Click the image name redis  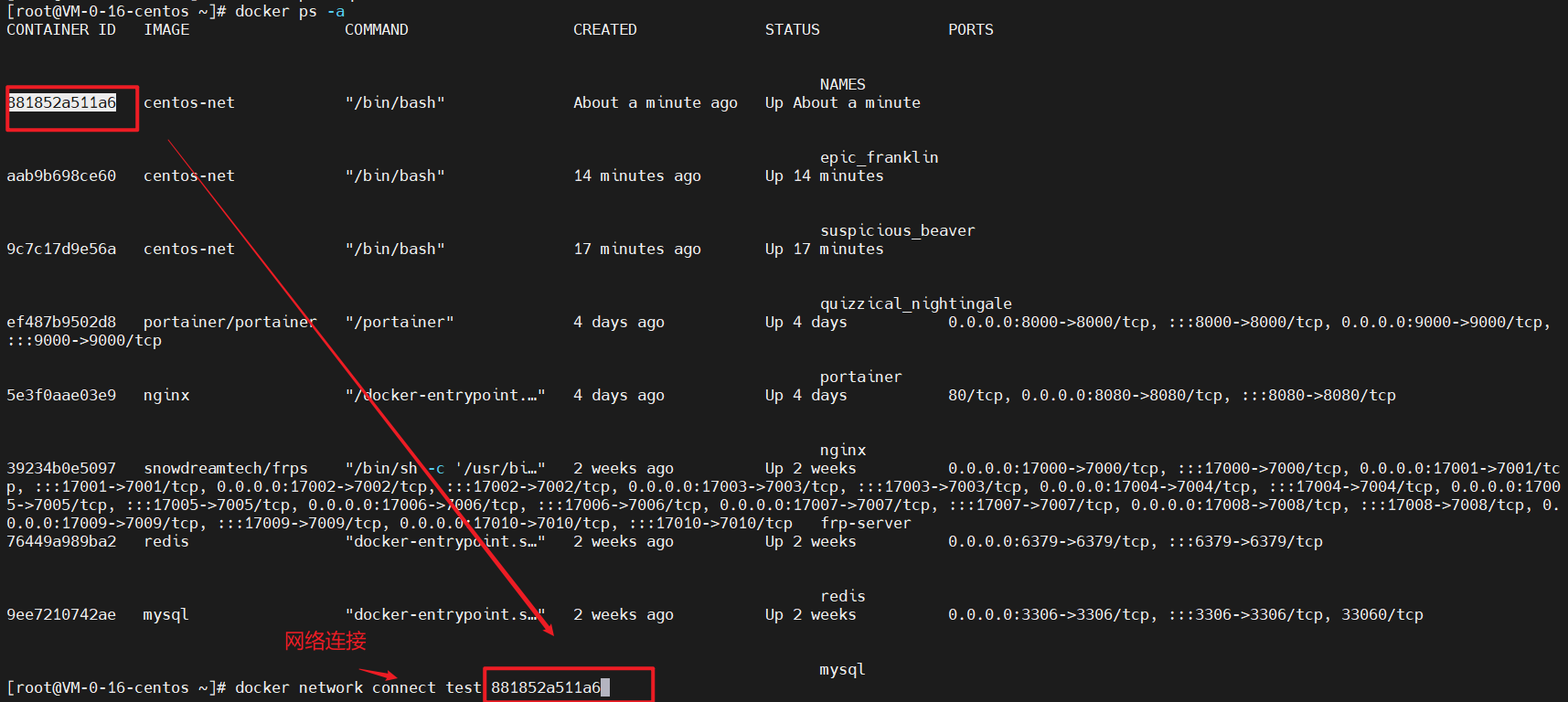tap(166, 541)
